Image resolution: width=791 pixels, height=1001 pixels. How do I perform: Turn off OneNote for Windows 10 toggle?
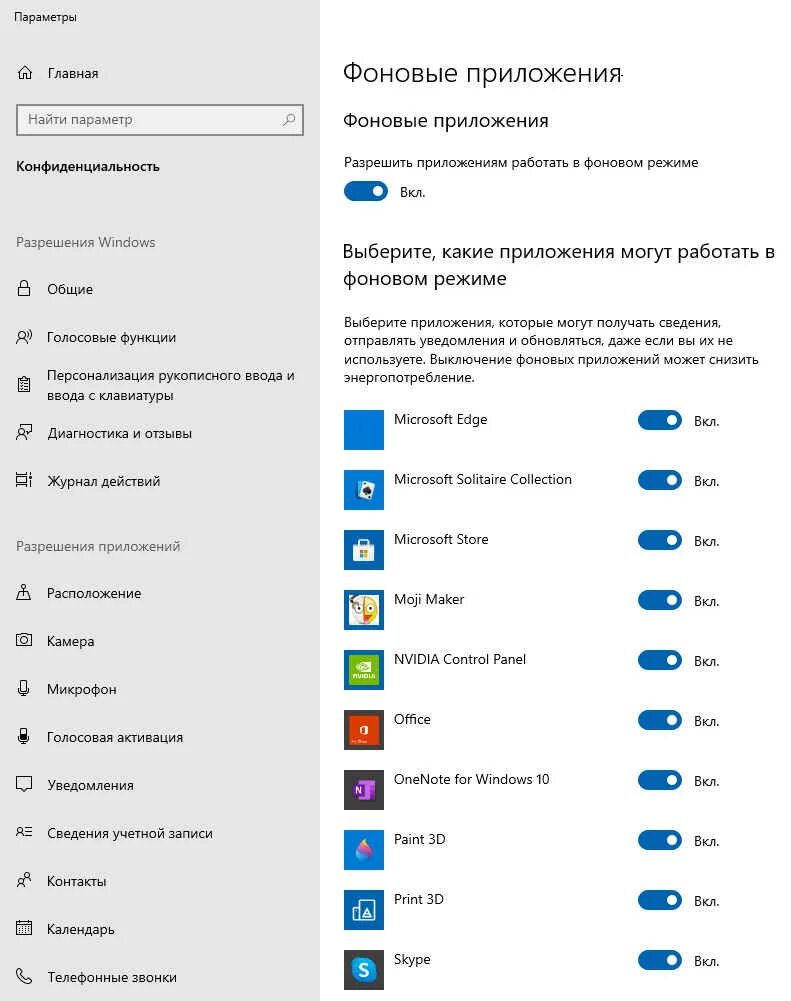coord(660,780)
